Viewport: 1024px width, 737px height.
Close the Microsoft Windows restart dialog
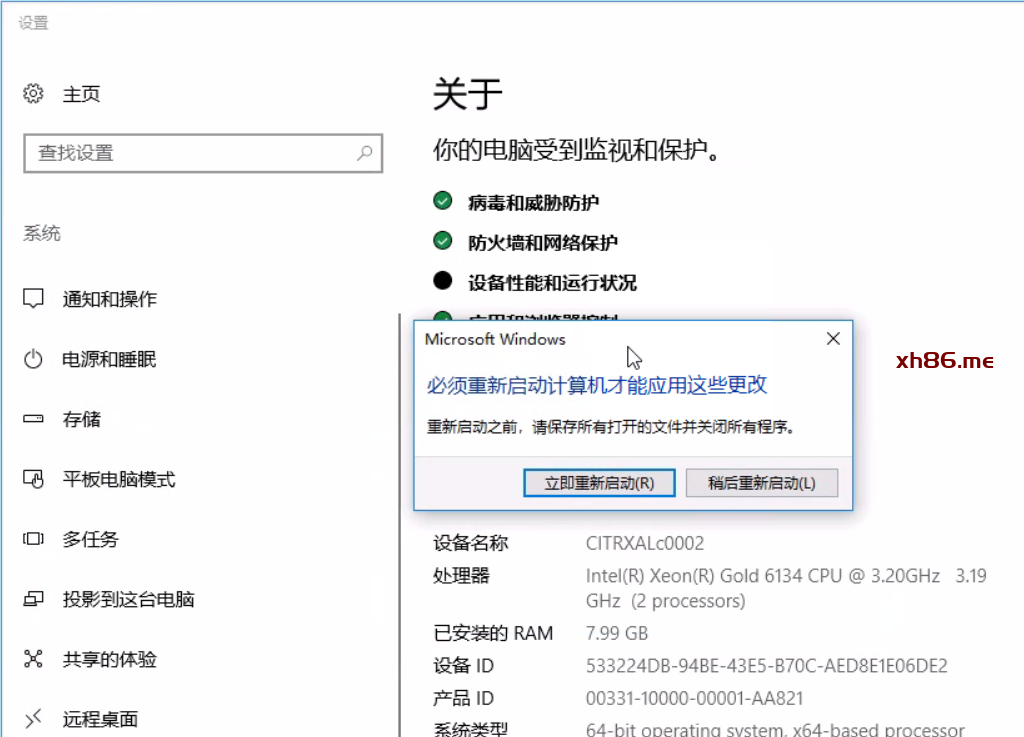pos(833,339)
